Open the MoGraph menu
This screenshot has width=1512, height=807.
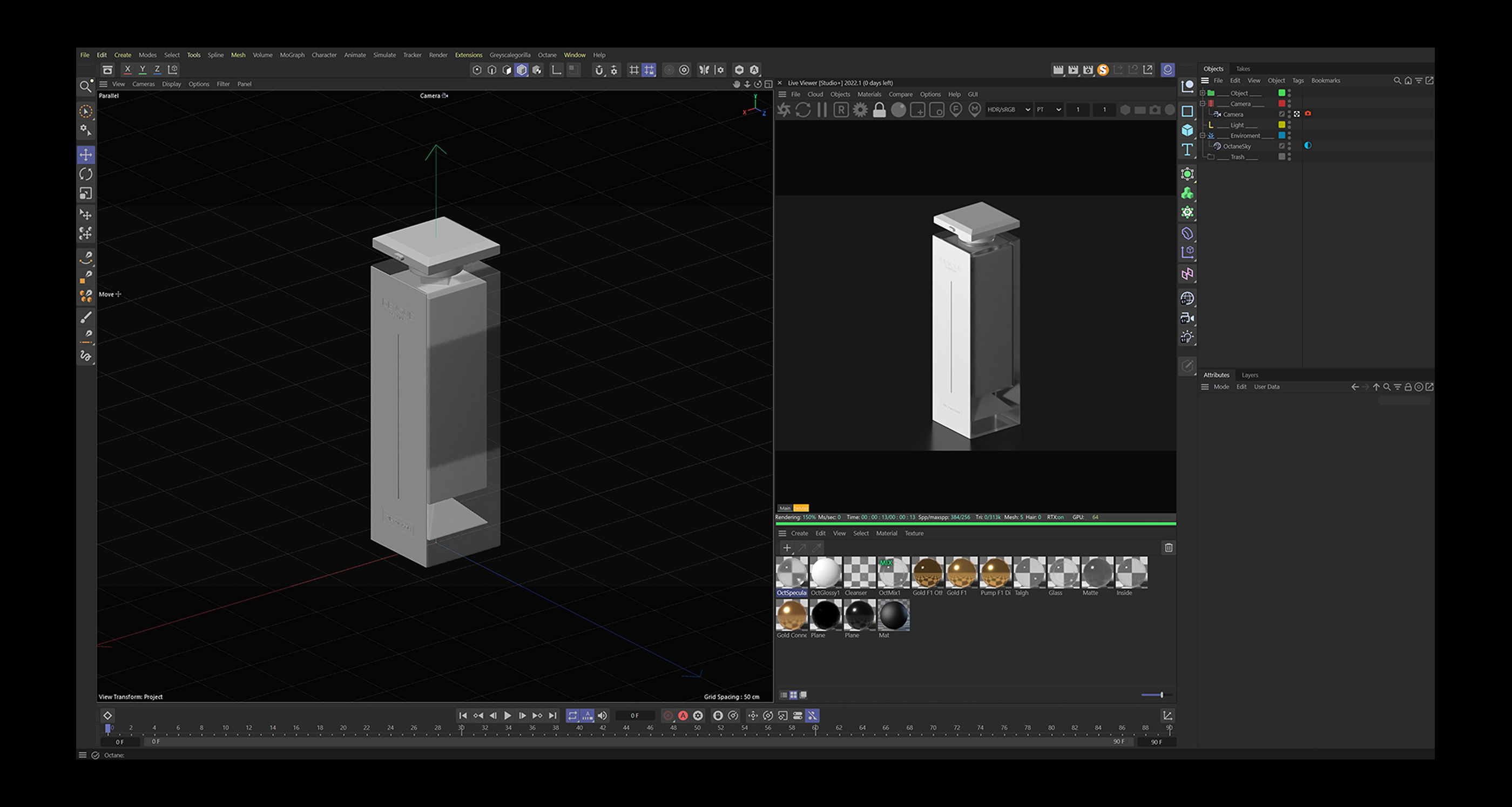[x=292, y=55]
